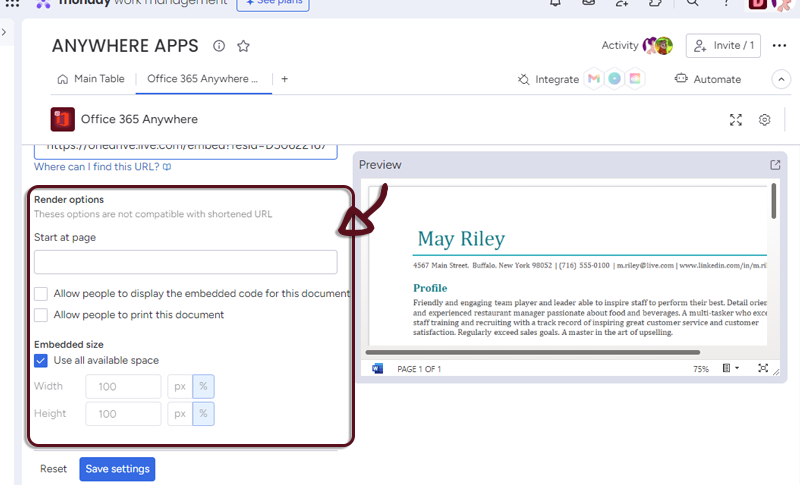The width and height of the screenshot is (800, 485).
Task: Collapse the board header with the chevron
Action: 781,79
